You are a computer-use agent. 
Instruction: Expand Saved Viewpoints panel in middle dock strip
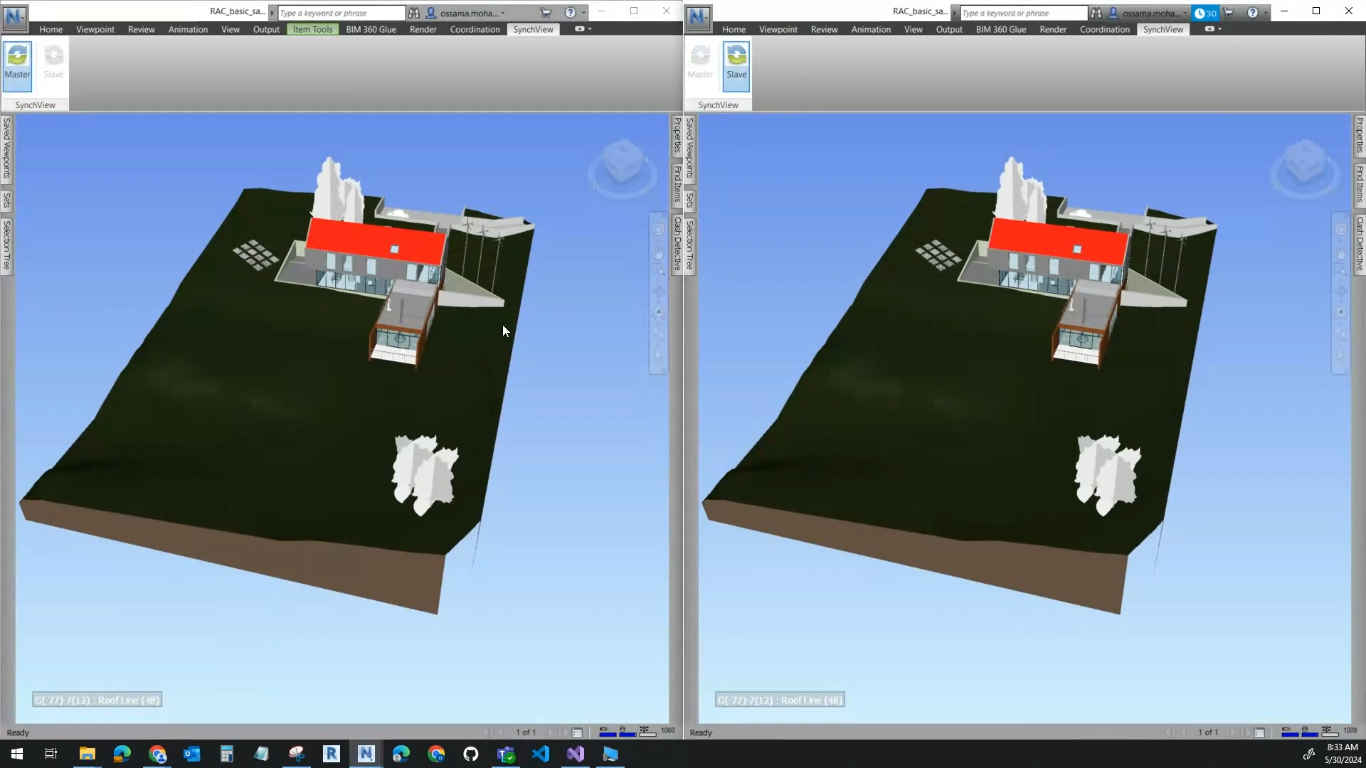click(690, 148)
